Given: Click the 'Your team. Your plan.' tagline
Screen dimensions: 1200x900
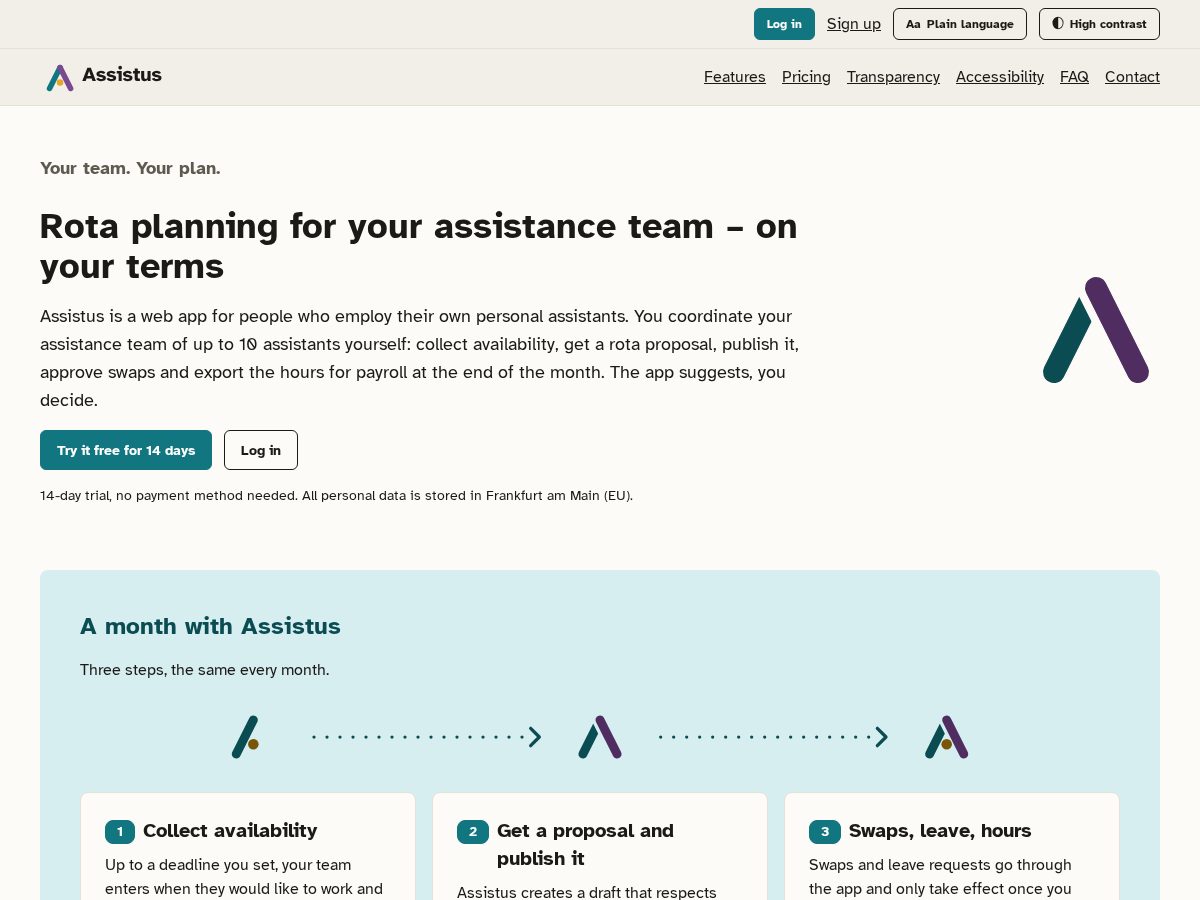Looking at the screenshot, I should point(130,168).
